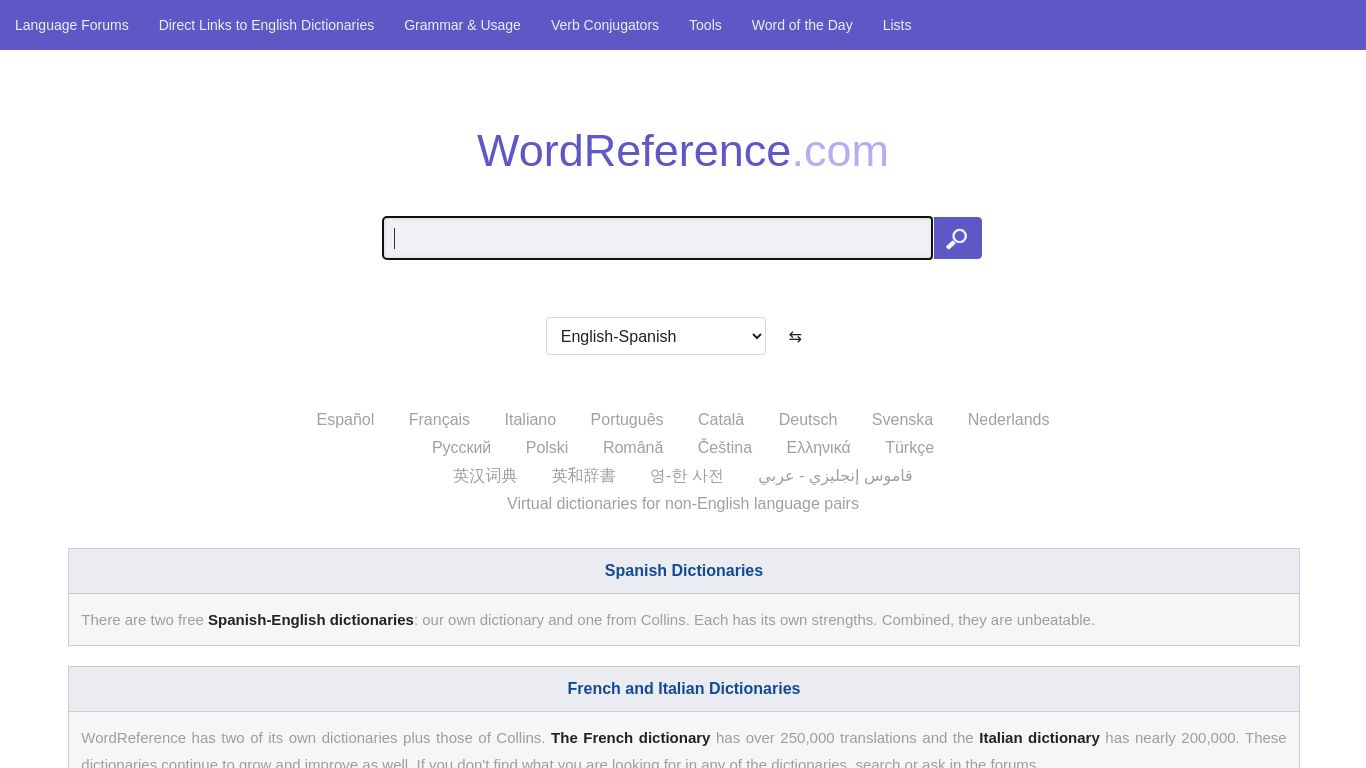Click the Spanish Dictionaries section heading
Viewport: 1366px width, 768px height.
point(684,571)
